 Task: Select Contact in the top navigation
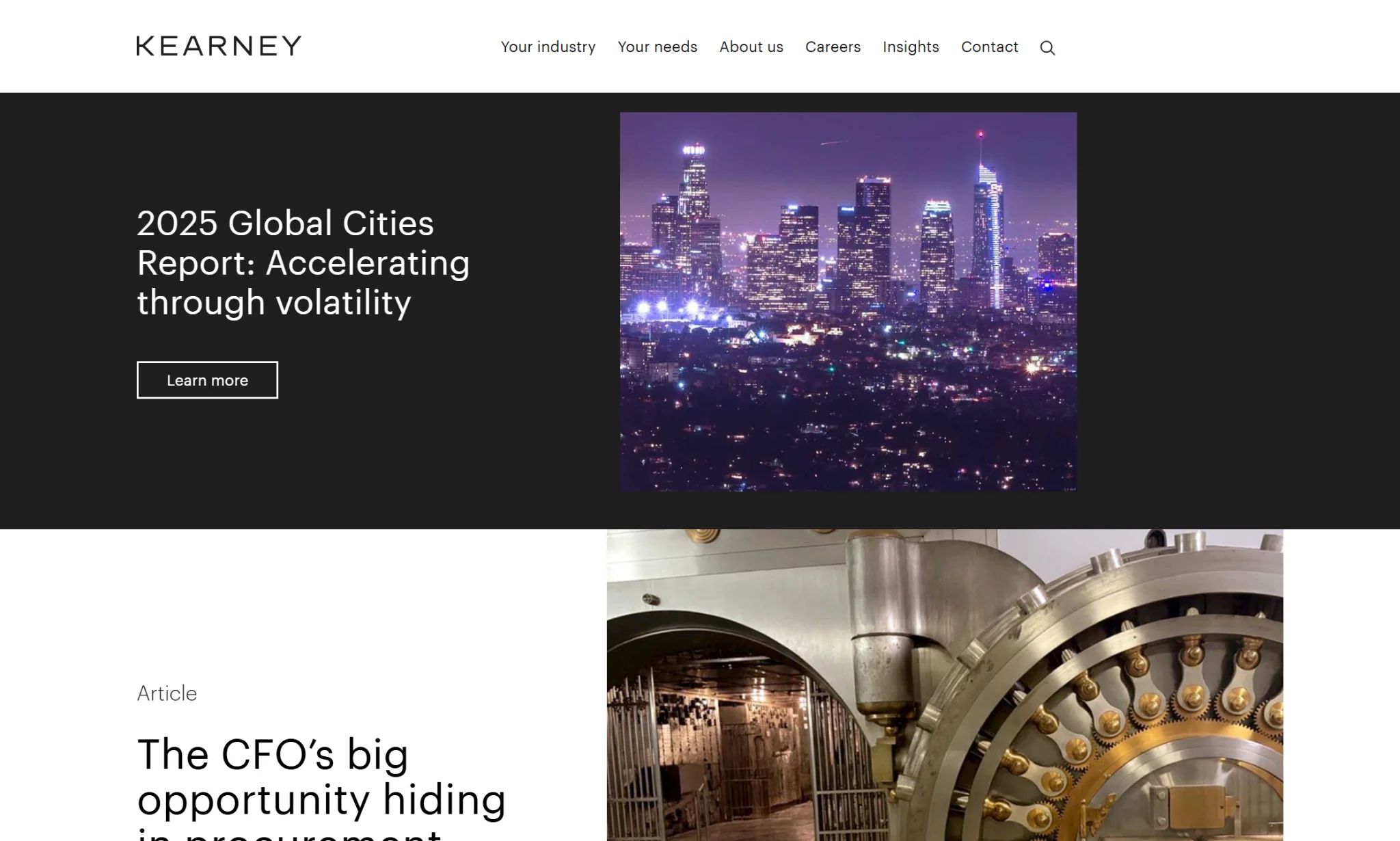[x=989, y=47]
